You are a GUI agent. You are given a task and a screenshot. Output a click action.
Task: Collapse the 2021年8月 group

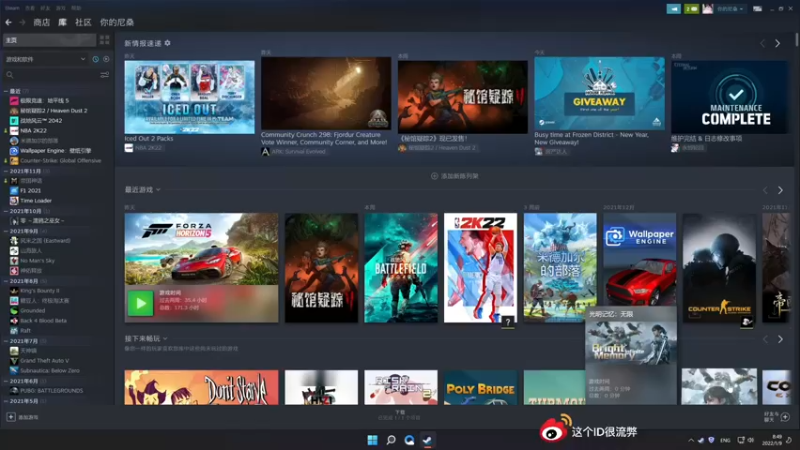[6, 281]
